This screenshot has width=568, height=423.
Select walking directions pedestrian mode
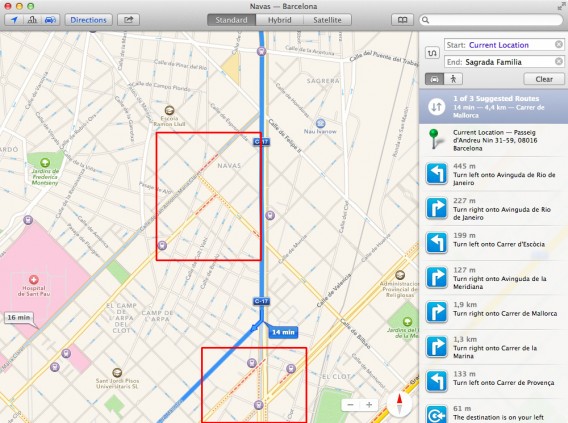pyautogui.click(x=453, y=79)
